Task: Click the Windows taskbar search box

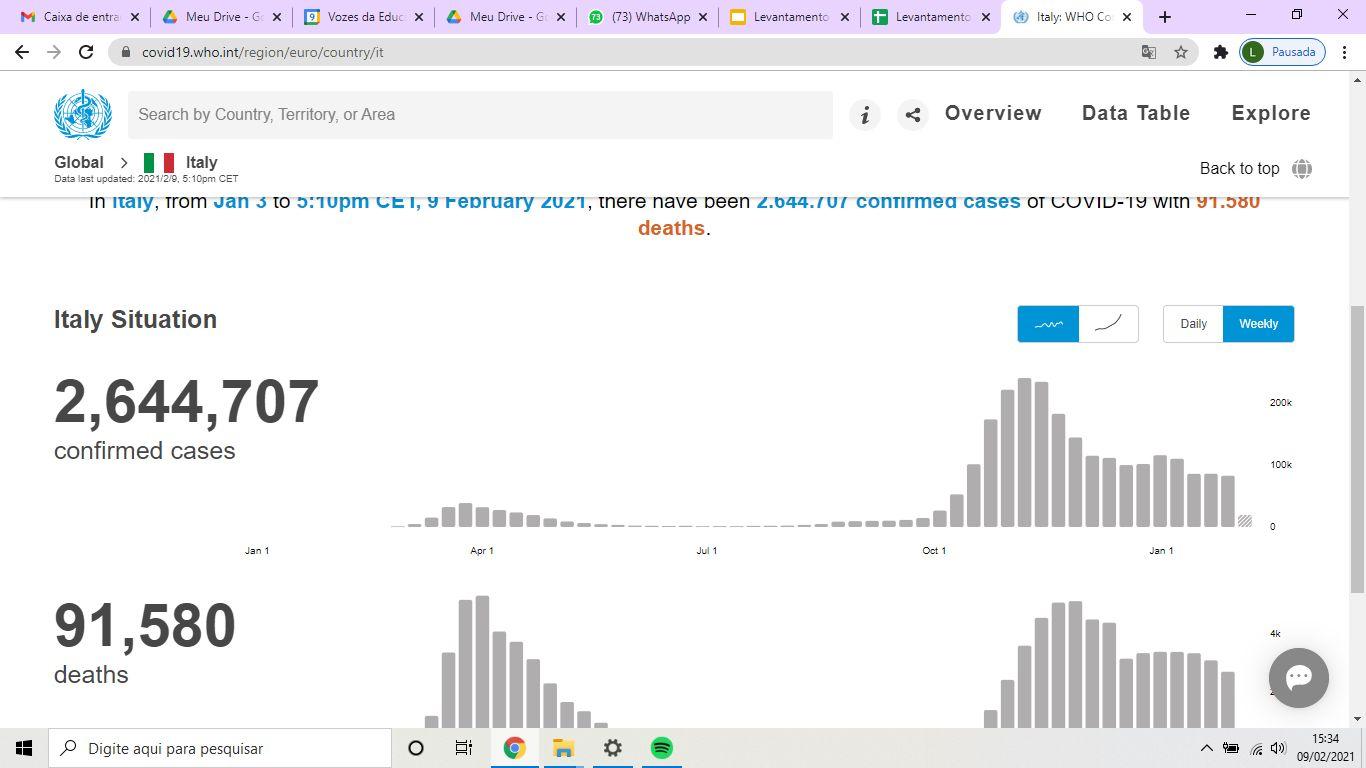Action: 220,748
